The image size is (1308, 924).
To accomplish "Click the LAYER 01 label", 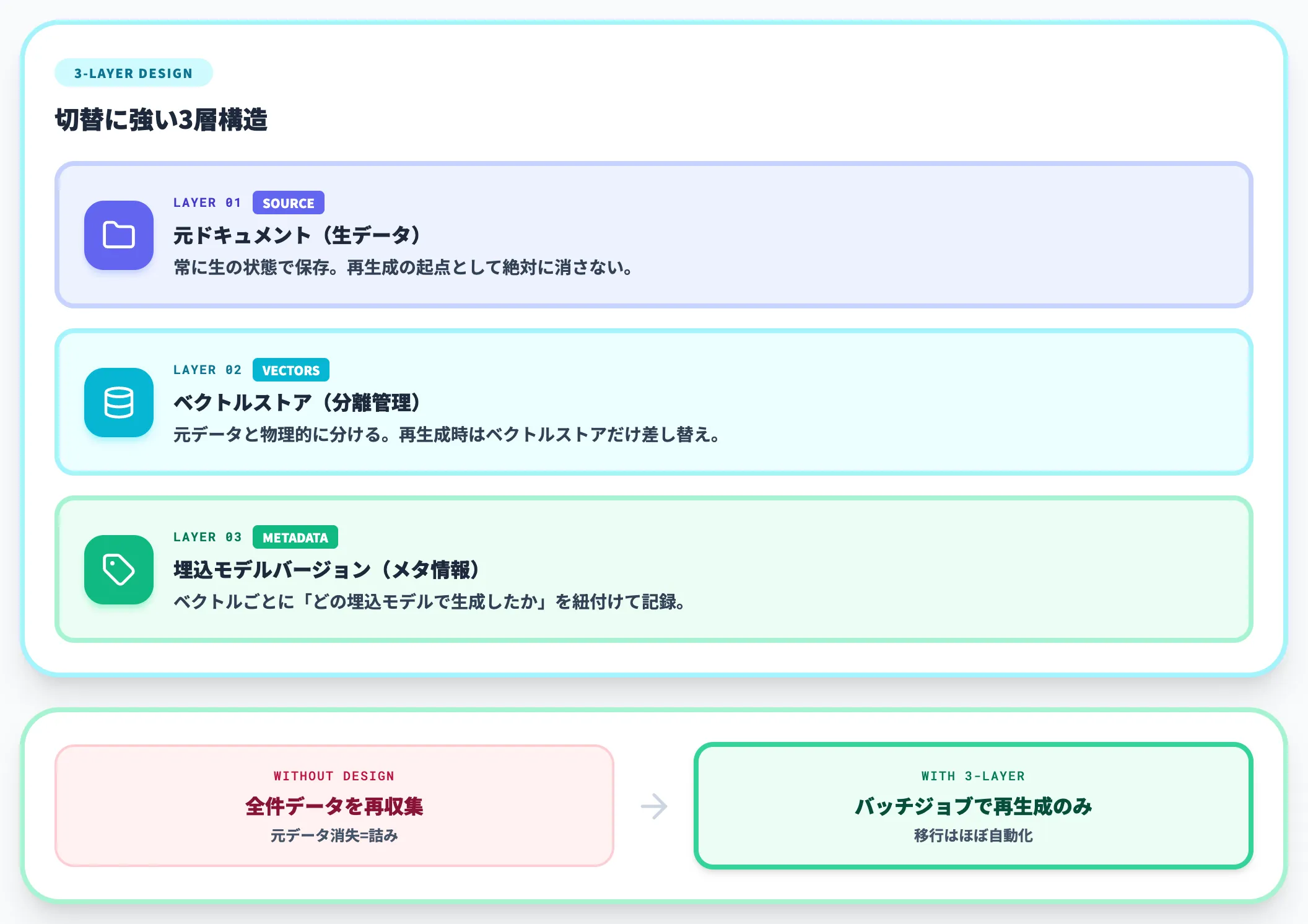I will [x=207, y=203].
